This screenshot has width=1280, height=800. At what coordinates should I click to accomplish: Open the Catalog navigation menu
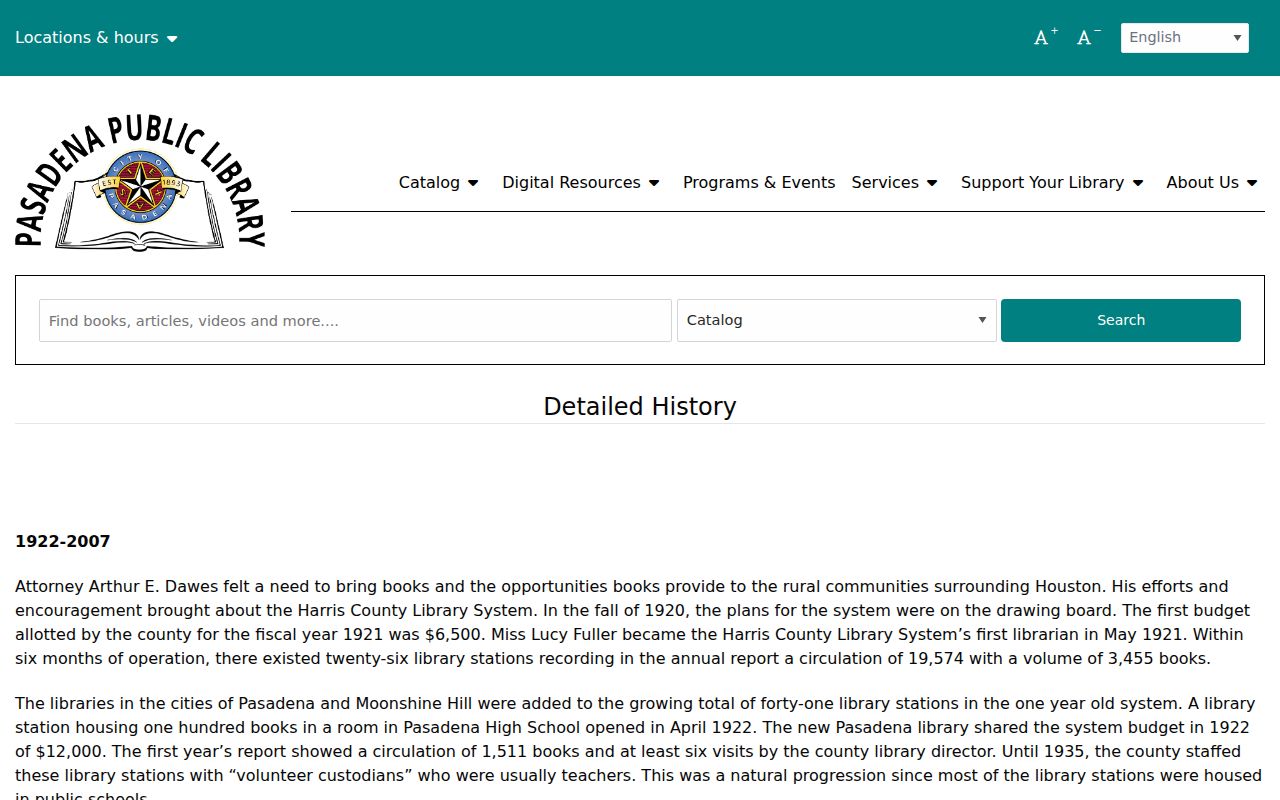pos(439,182)
